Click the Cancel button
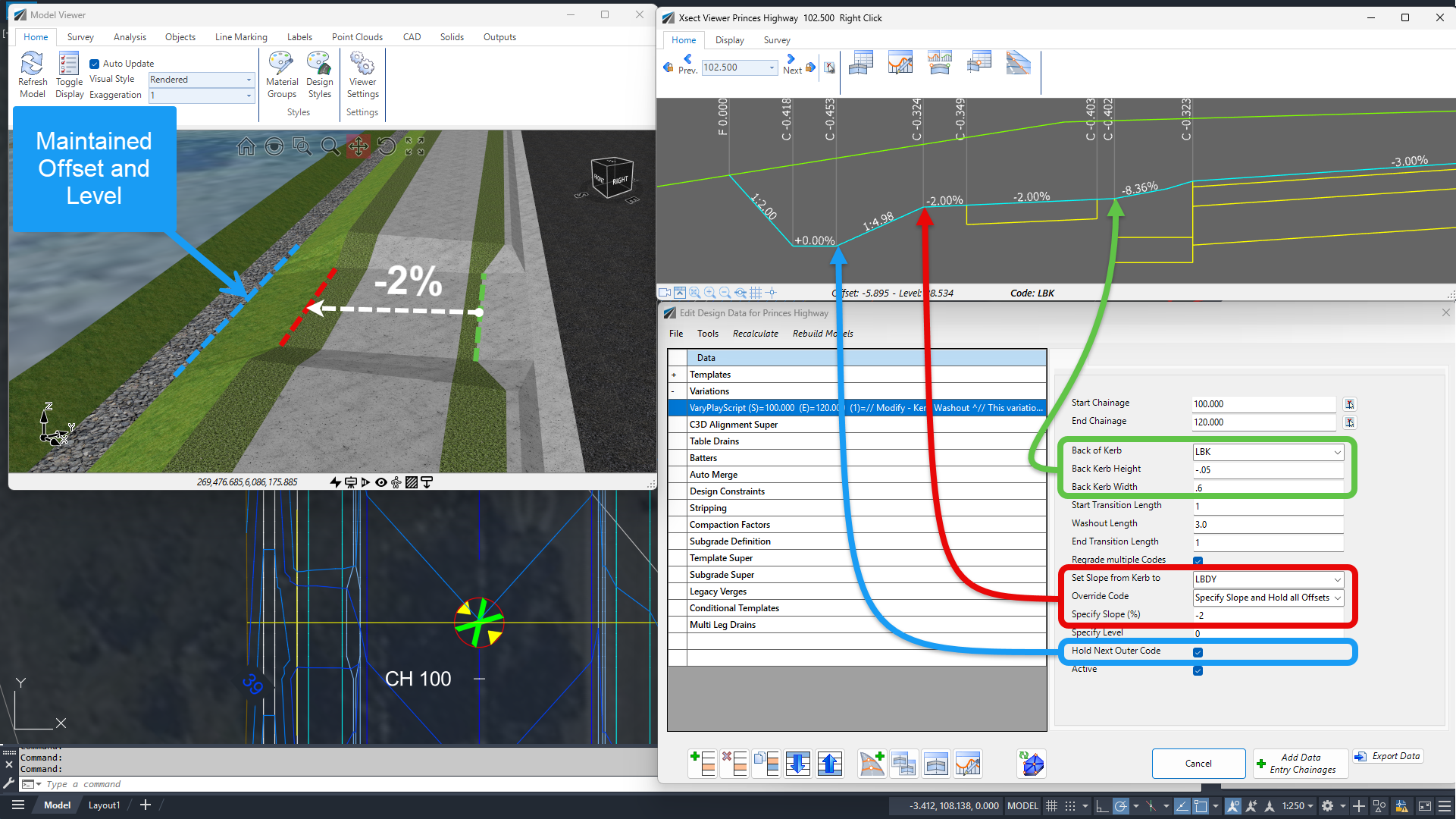Viewport: 1456px width, 819px height. click(x=1198, y=764)
